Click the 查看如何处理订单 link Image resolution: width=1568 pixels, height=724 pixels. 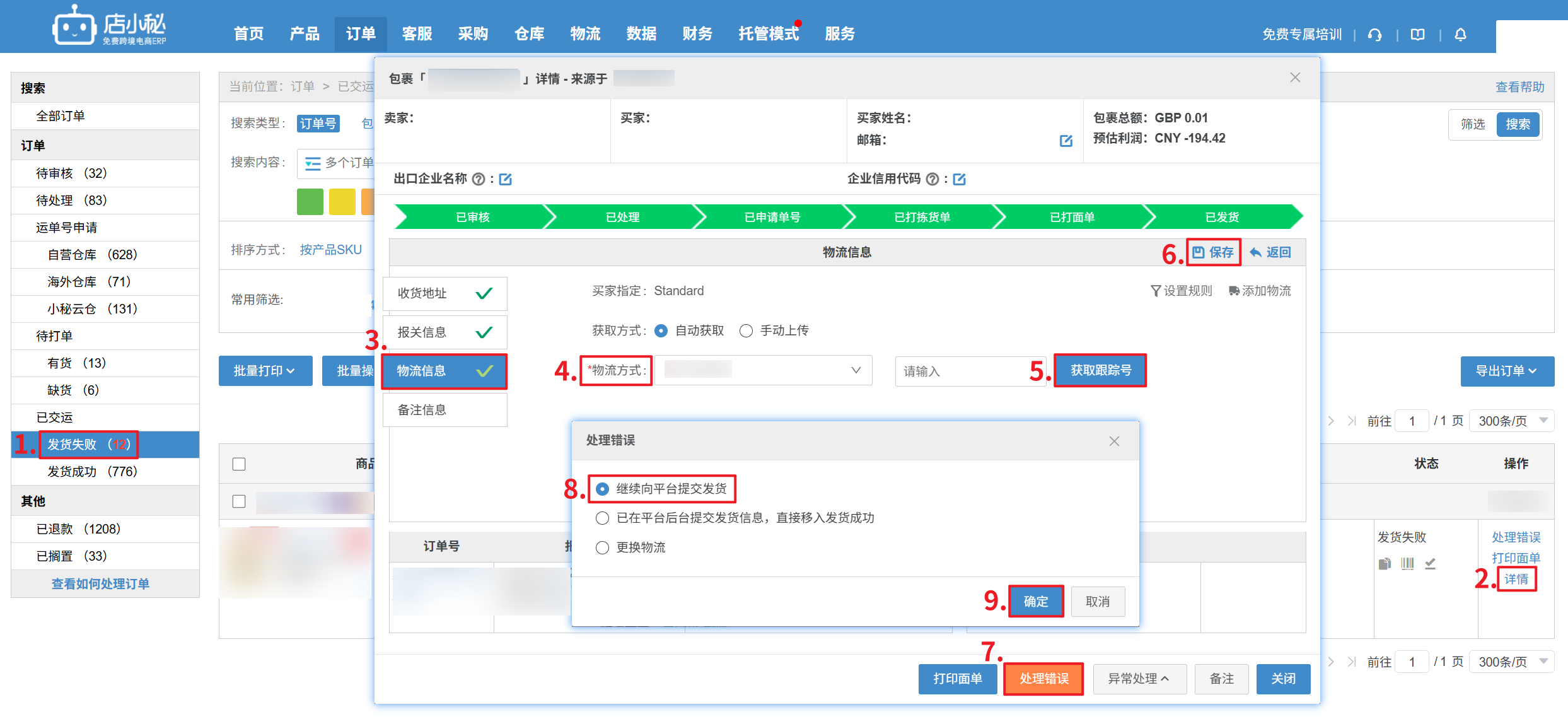pos(101,584)
